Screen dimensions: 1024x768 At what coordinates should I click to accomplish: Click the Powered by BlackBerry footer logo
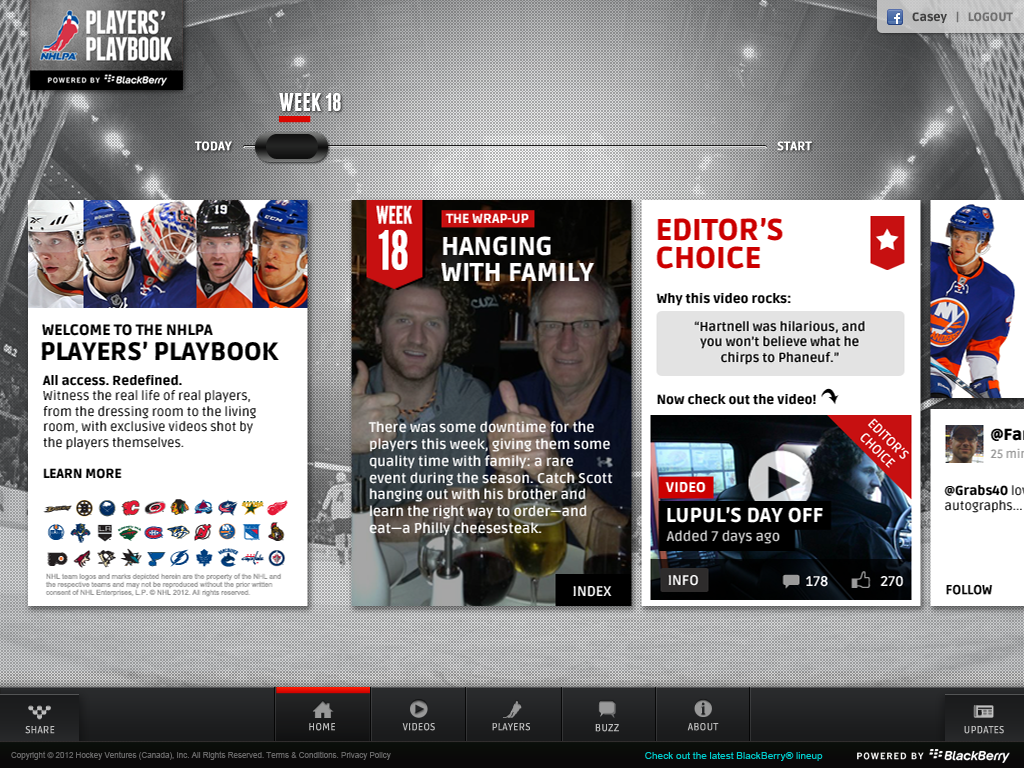tap(933, 755)
